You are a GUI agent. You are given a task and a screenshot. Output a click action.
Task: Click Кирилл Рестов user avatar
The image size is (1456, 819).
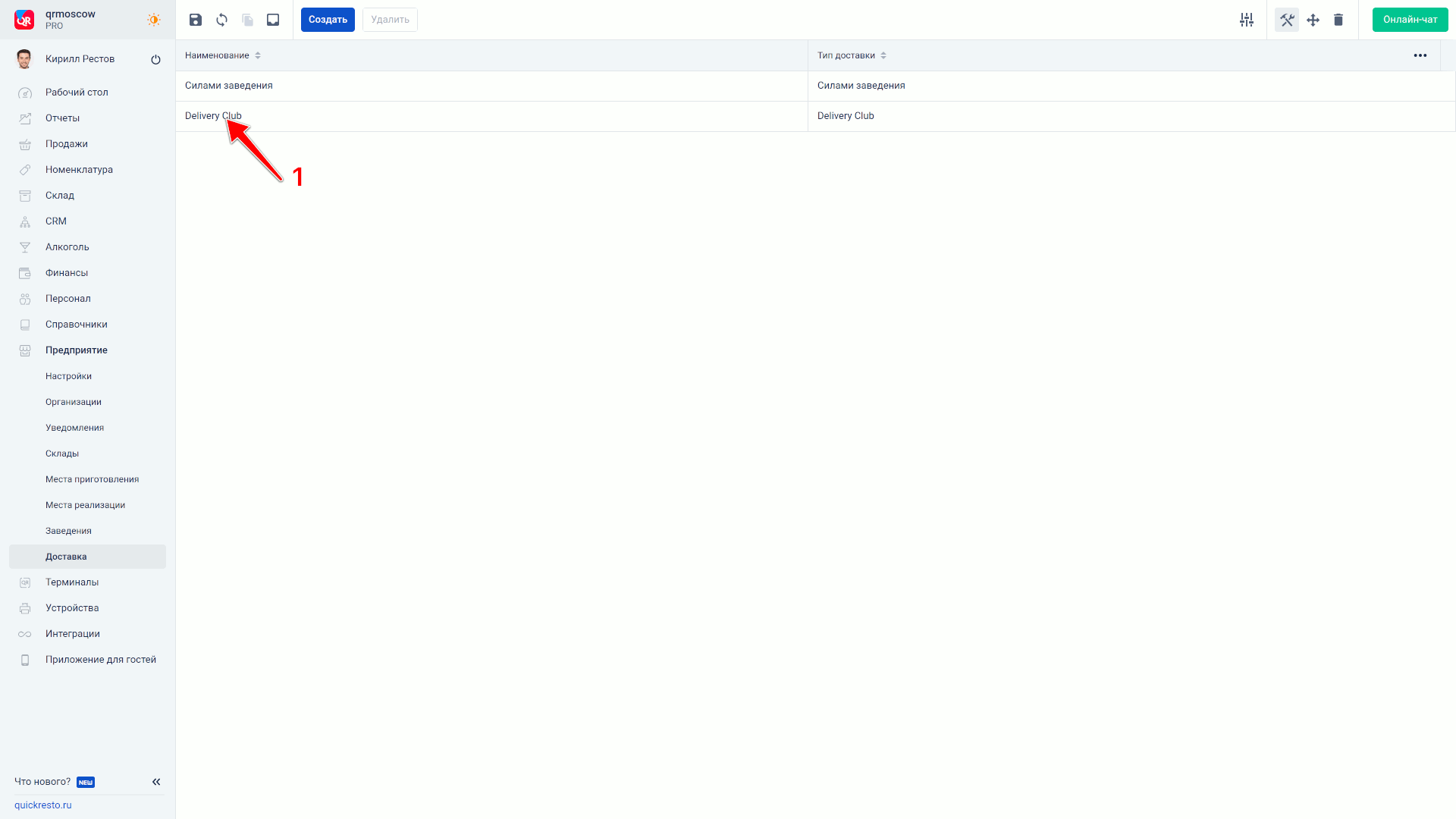click(24, 59)
